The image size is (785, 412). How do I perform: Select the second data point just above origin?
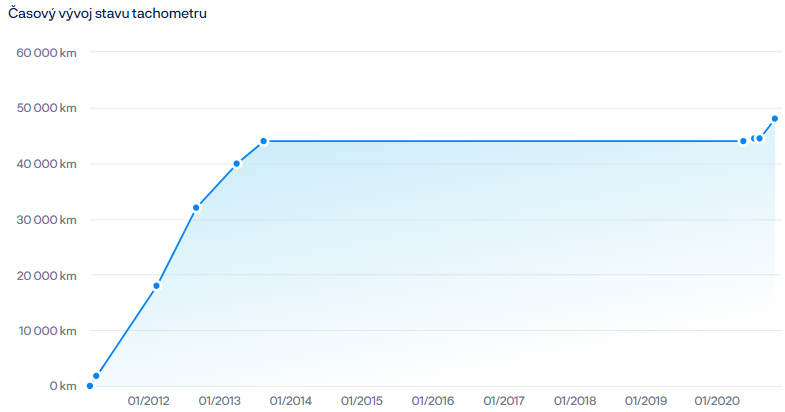click(x=96, y=376)
